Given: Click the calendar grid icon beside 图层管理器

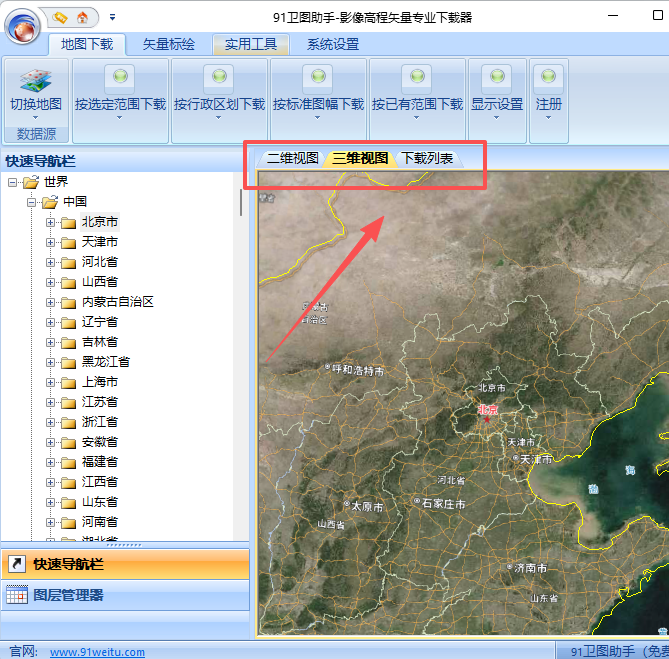Looking at the screenshot, I should pyautogui.click(x=17, y=595).
